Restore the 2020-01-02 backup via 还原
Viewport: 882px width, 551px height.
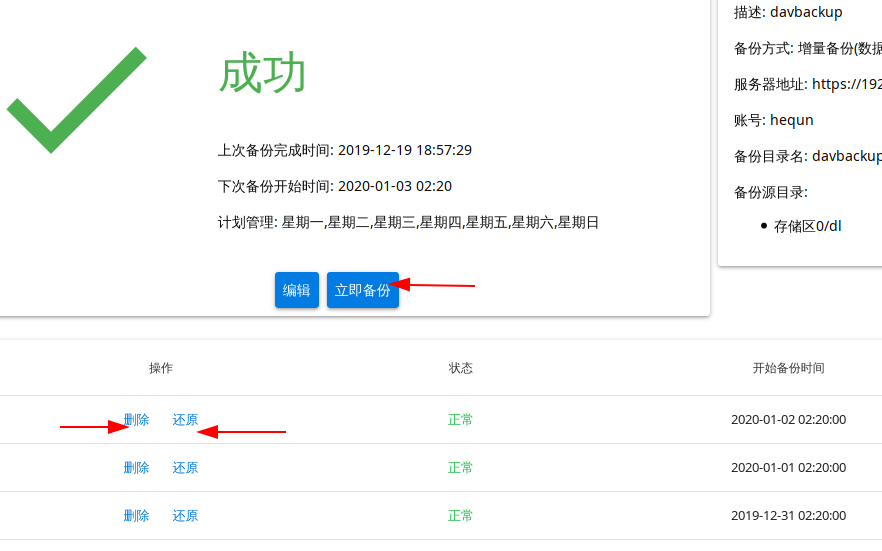coord(185,420)
